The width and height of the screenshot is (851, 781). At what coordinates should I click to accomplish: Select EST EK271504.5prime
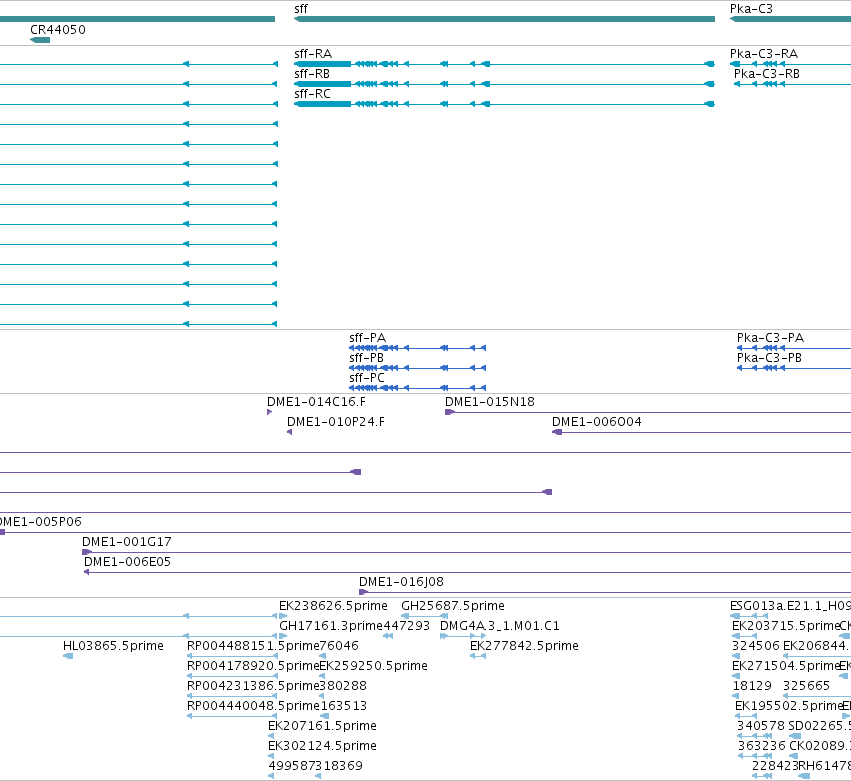pos(785,666)
